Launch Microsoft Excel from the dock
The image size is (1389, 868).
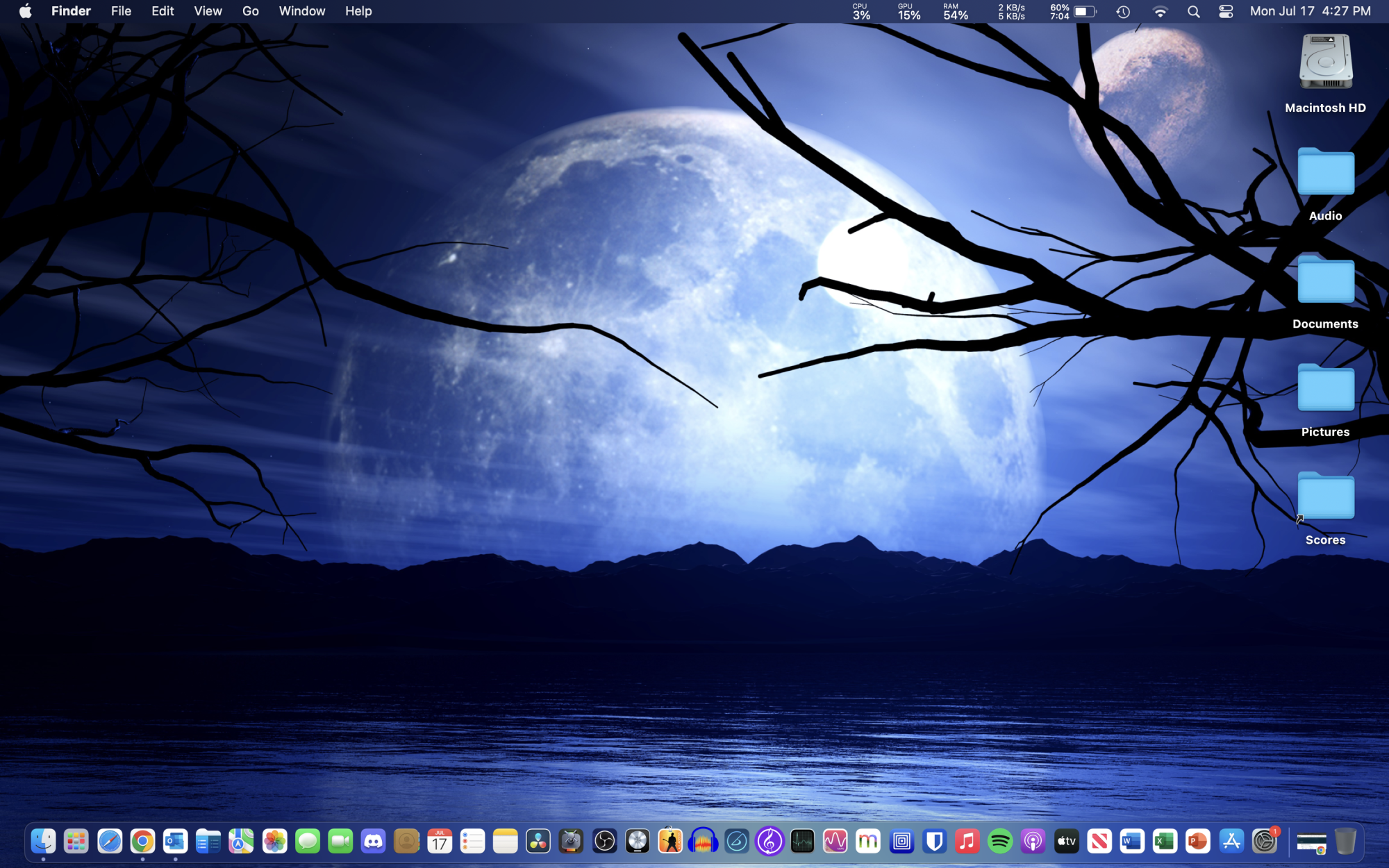(1165, 842)
